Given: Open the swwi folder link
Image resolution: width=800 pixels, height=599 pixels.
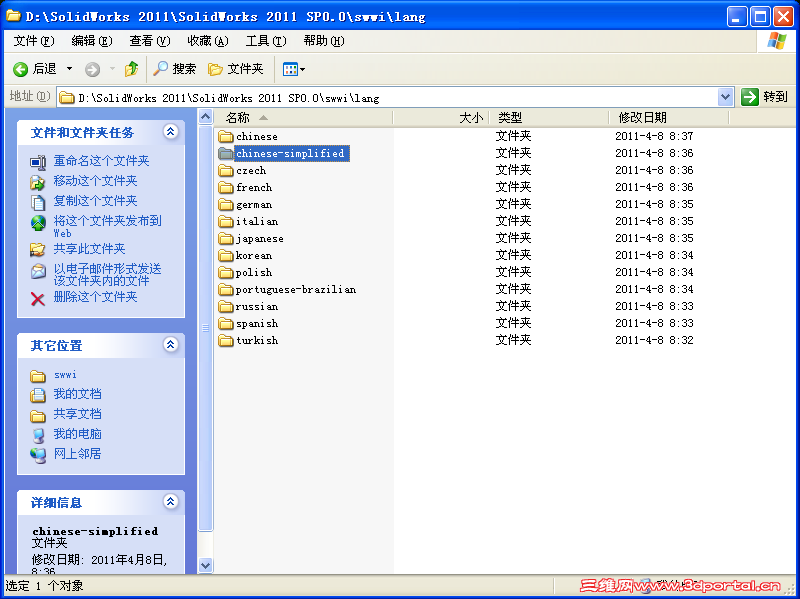Looking at the screenshot, I should (65, 375).
